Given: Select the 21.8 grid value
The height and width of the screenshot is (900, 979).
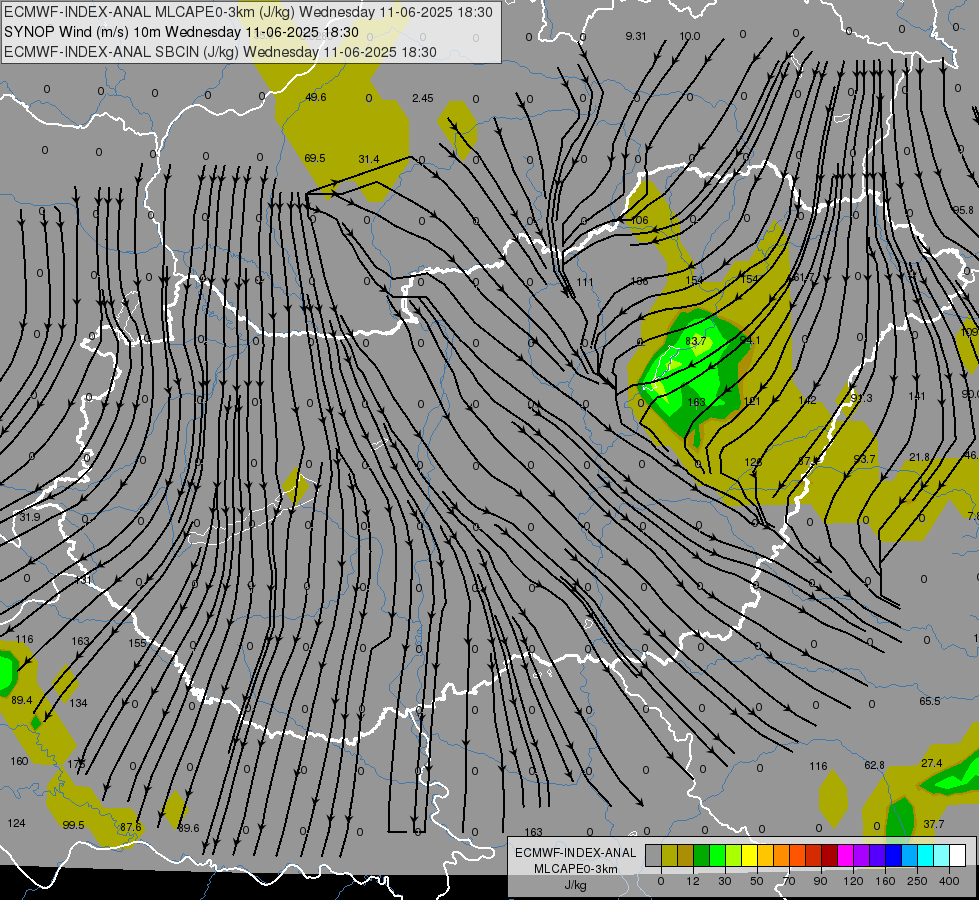Looking at the screenshot, I should [x=919, y=458].
